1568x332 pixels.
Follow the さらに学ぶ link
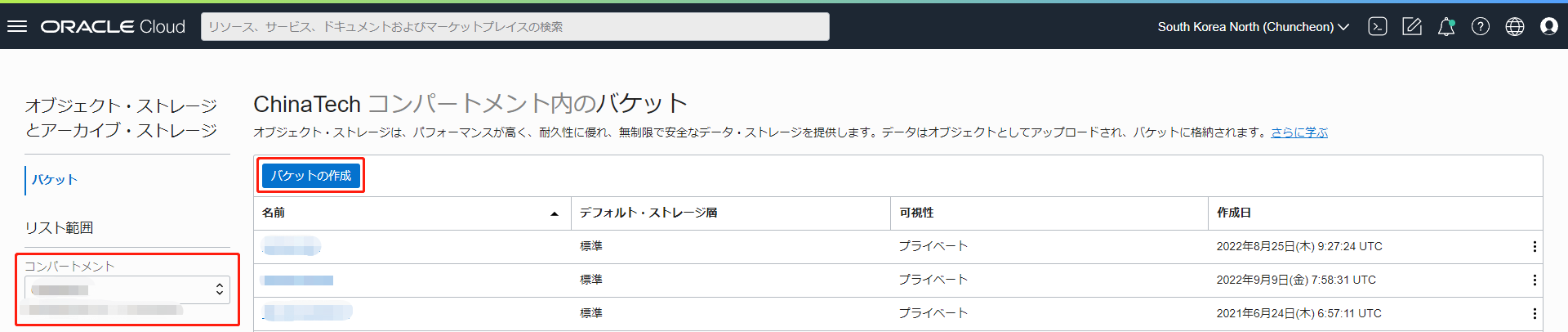[1299, 132]
